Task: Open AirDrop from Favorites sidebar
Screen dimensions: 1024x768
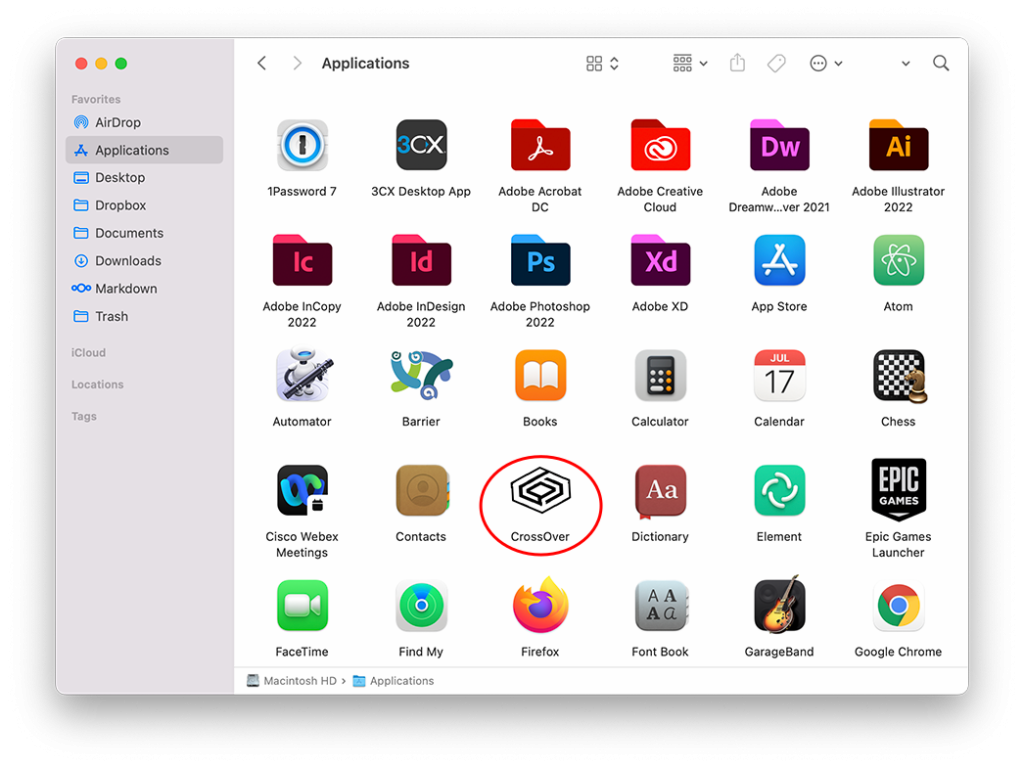Action: [117, 122]
